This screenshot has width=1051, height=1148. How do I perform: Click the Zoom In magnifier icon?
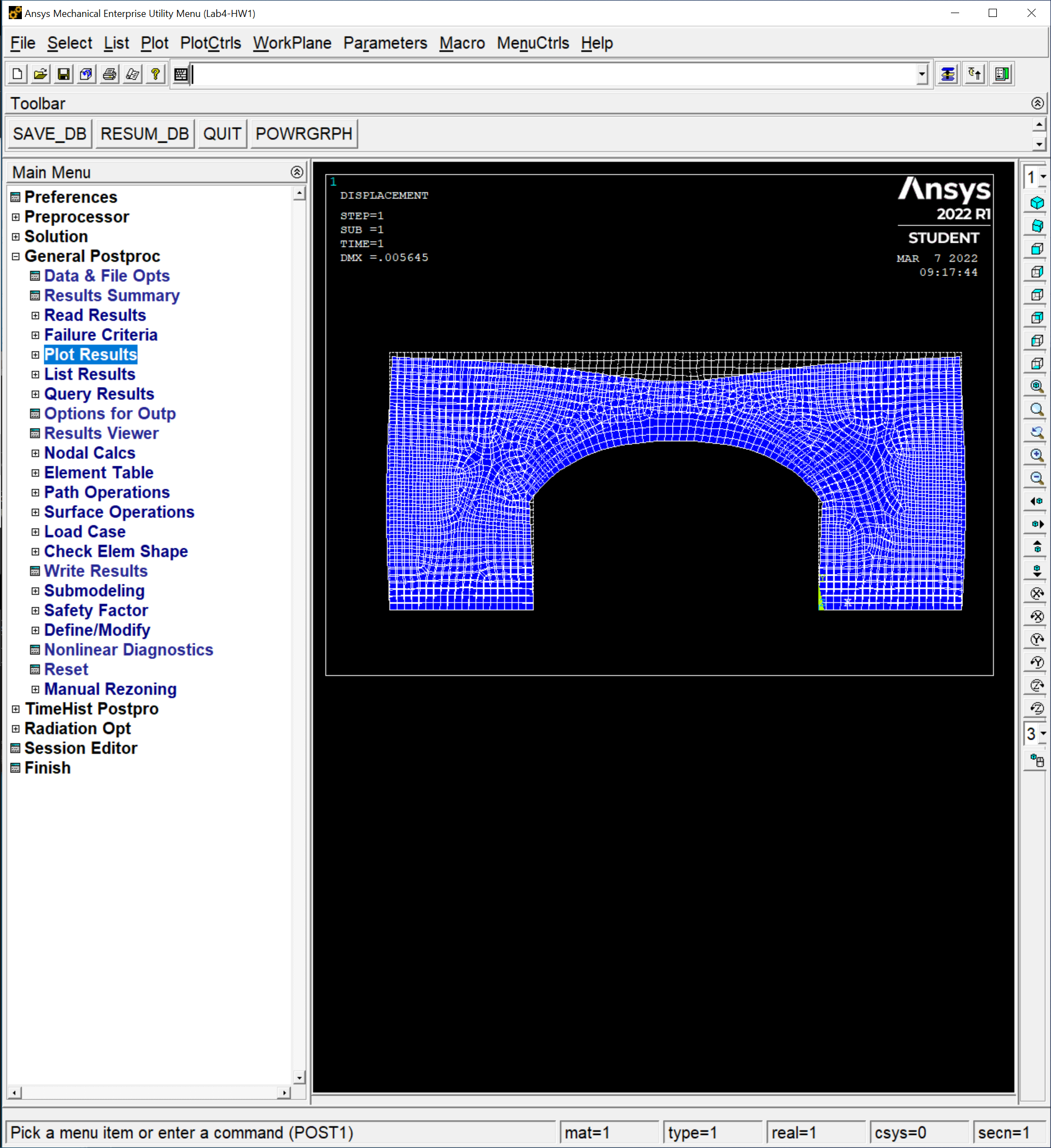[x=1037, y=455]
